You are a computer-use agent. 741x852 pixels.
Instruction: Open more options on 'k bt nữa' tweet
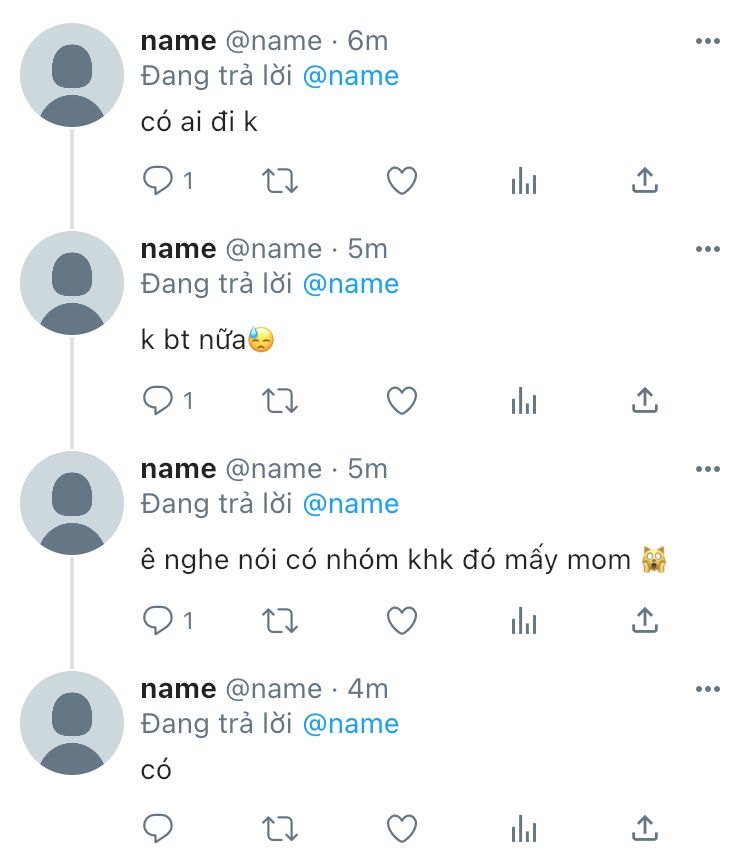(707, 249)
